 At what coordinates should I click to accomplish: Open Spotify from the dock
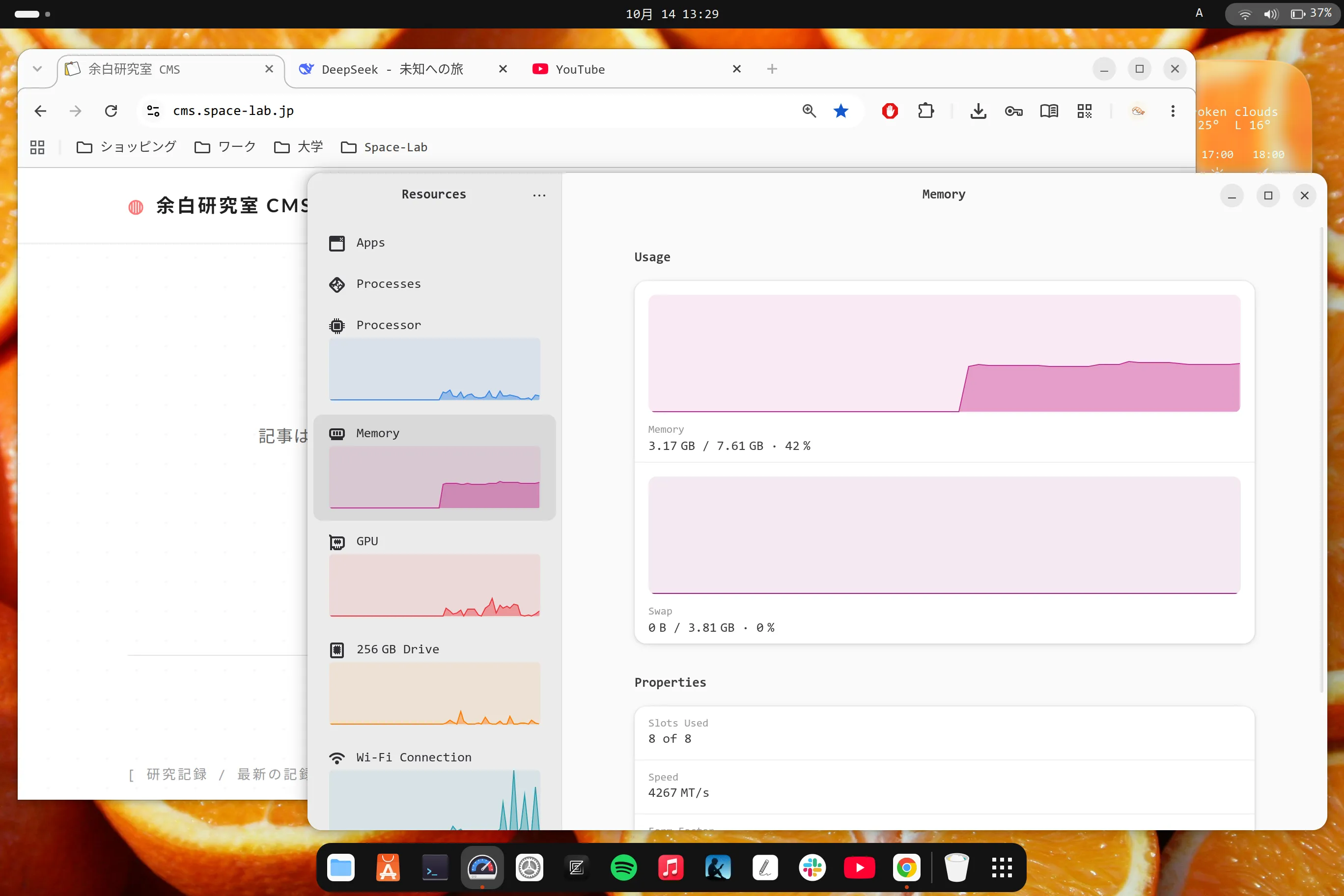(623, 868)
